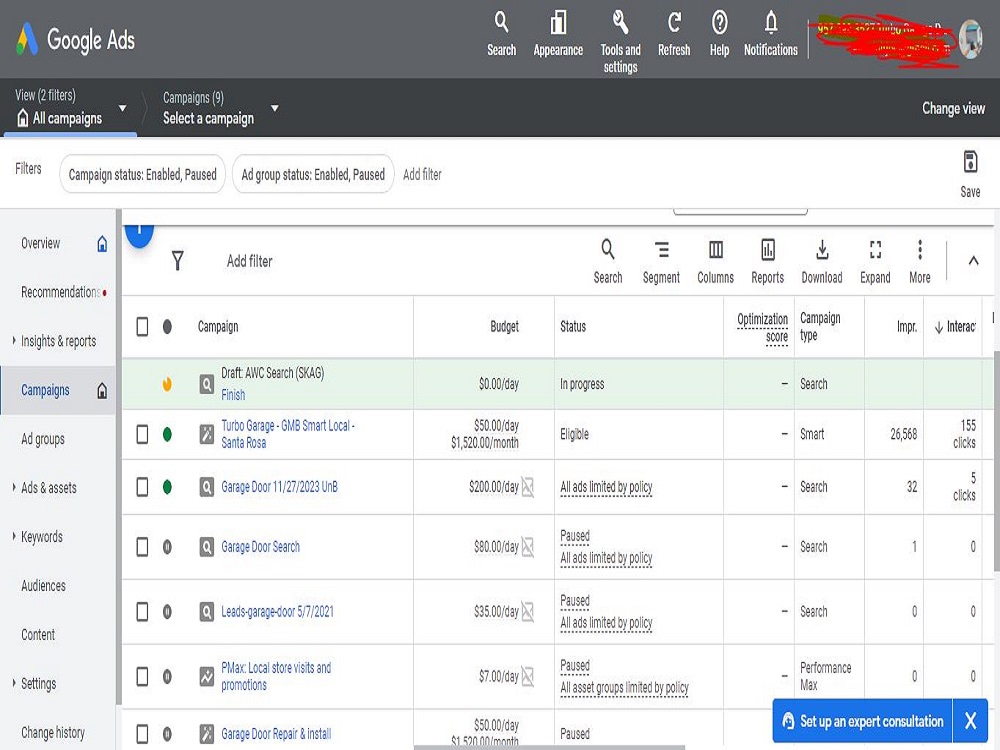Click the Refresh icon

pyautogui.click(x=674, y=22)
